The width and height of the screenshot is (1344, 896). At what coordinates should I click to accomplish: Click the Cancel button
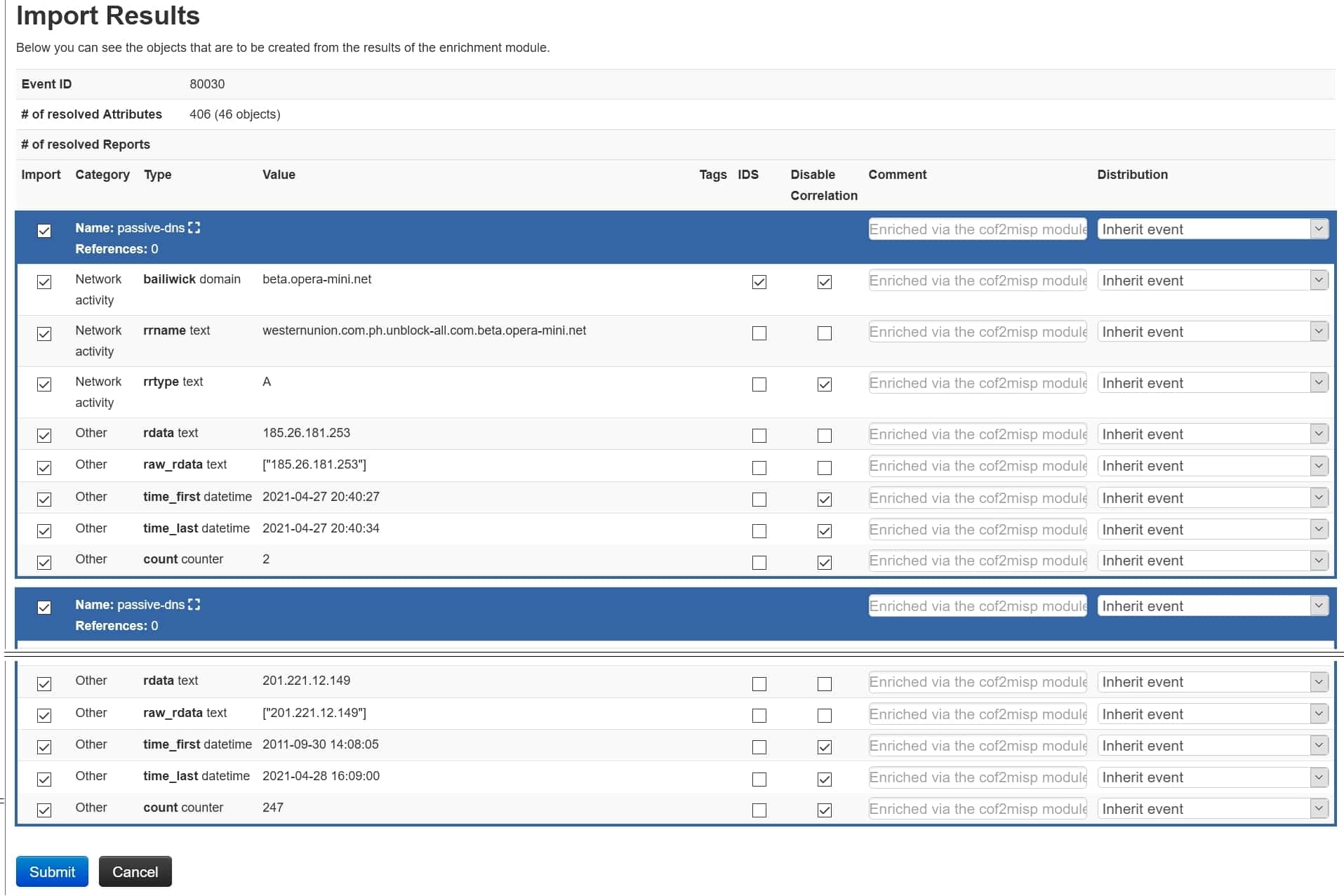135,871
